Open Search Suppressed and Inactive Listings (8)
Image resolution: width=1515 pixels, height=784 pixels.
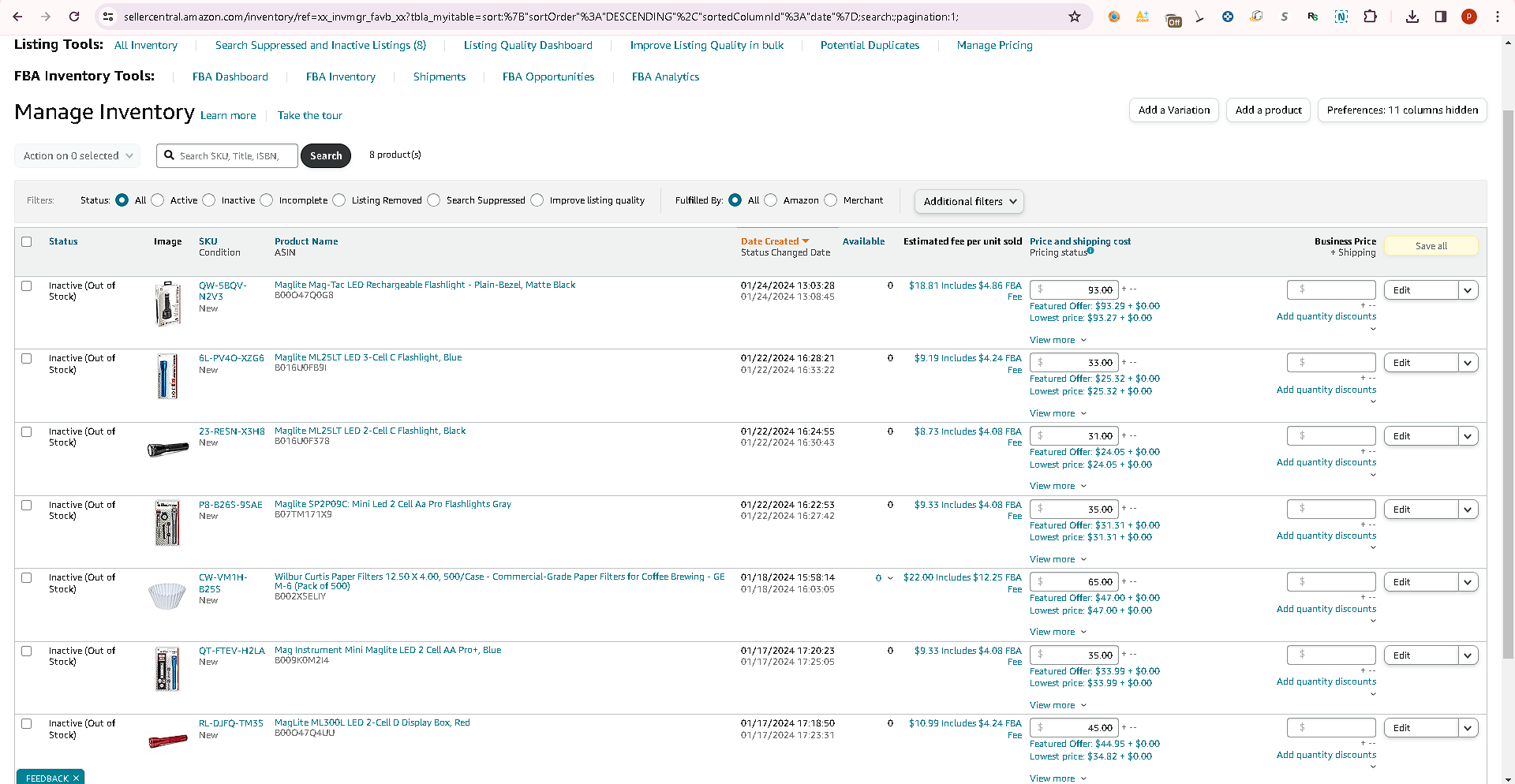point(320,46)
